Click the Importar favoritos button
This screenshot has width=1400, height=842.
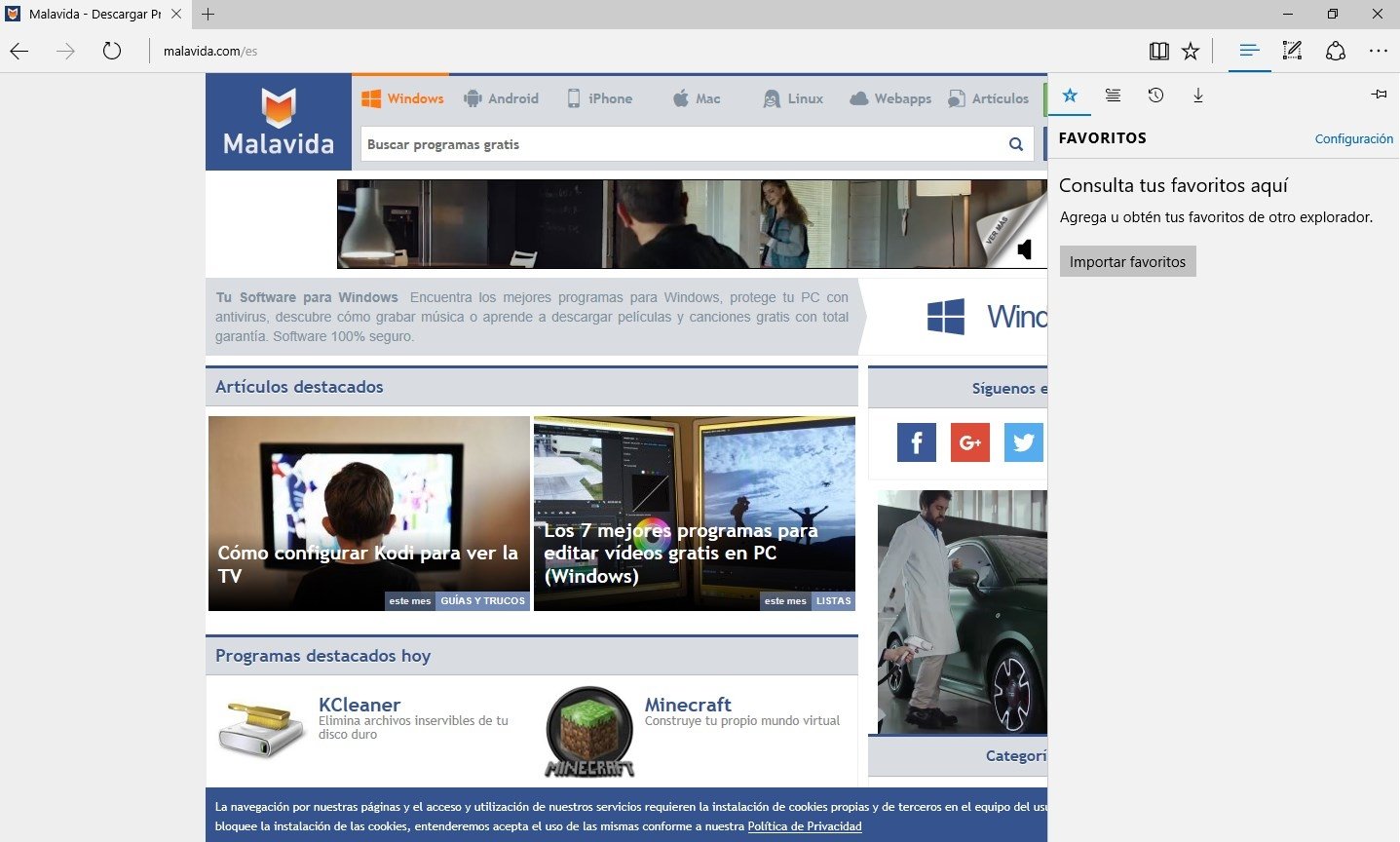pyautogui.click(x=1127, y=261)
